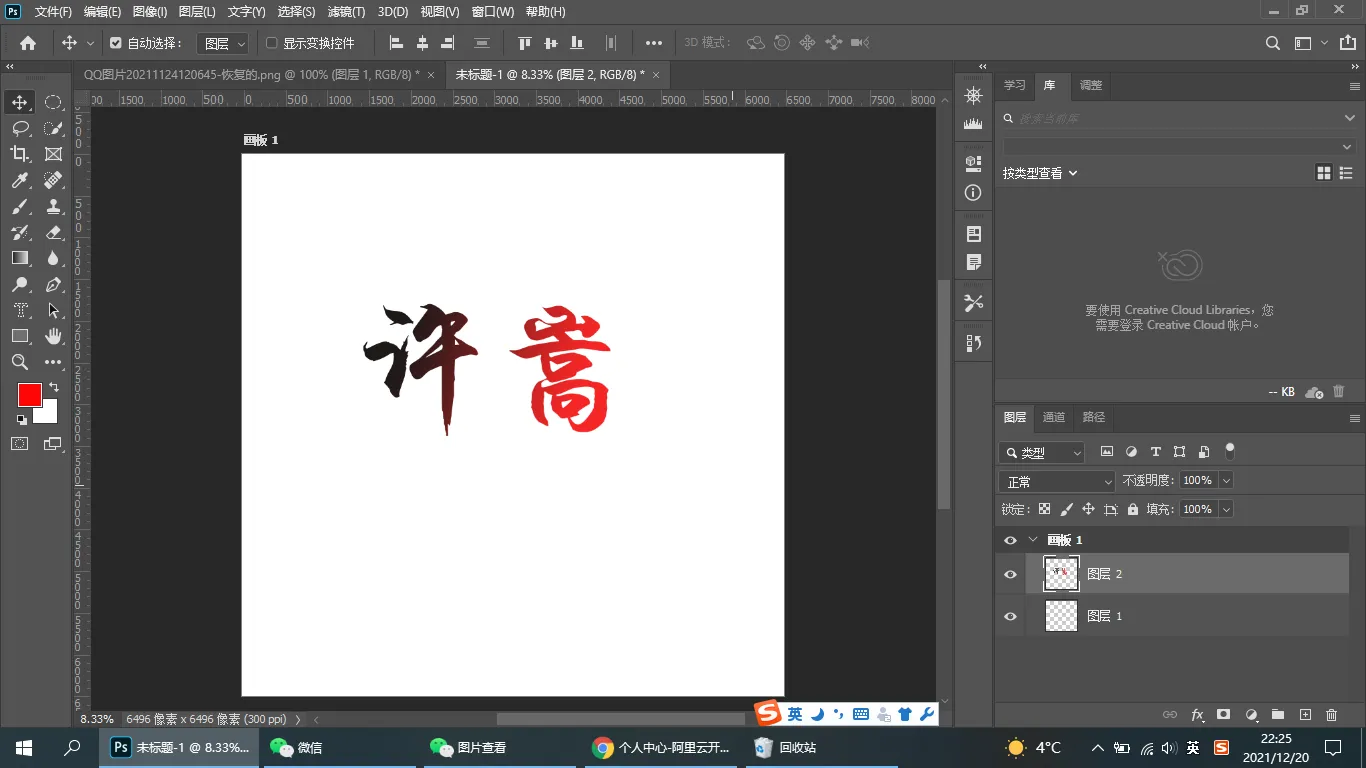Open the 图像(I) menu
Viewport: 1366px width, 768px height.
coord(150,12)
